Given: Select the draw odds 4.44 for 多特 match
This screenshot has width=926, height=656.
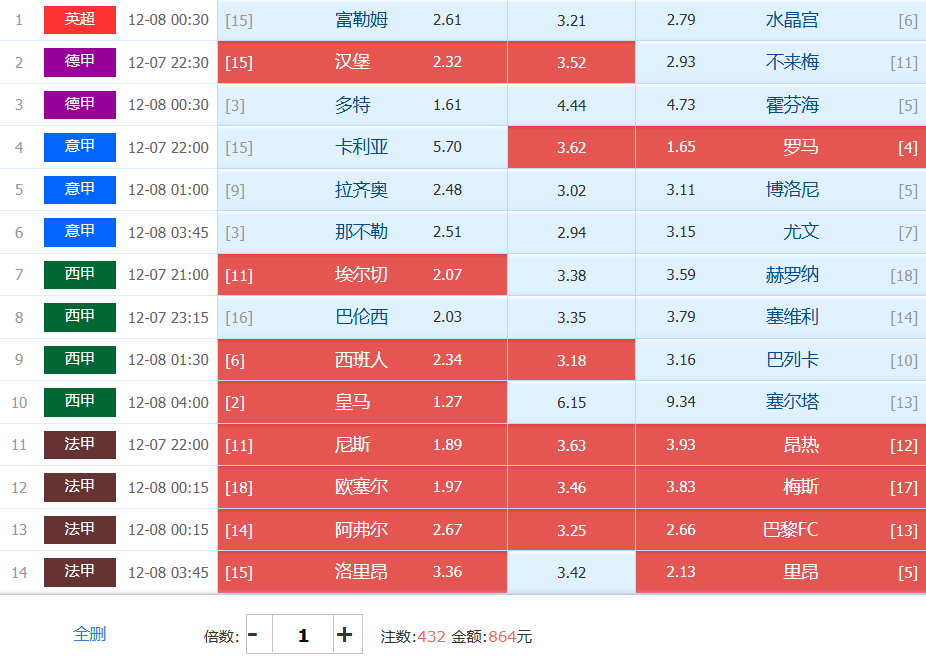Looking at the screenshot, I should (571, 105).
